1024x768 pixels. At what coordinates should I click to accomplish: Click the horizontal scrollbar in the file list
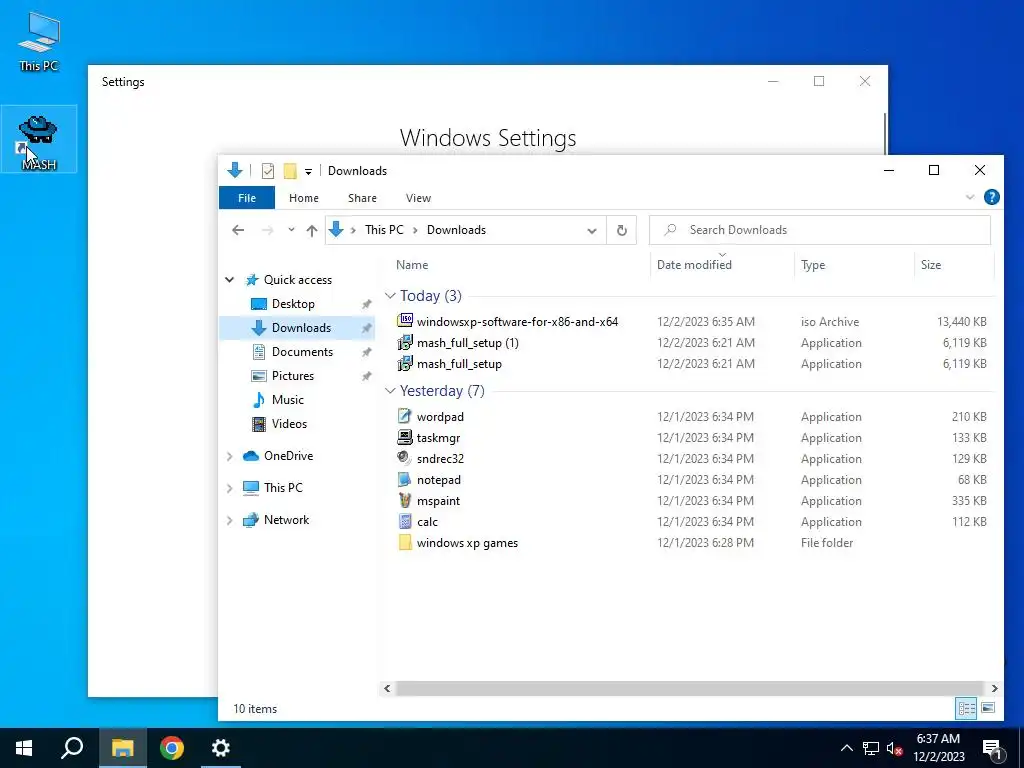690,688
